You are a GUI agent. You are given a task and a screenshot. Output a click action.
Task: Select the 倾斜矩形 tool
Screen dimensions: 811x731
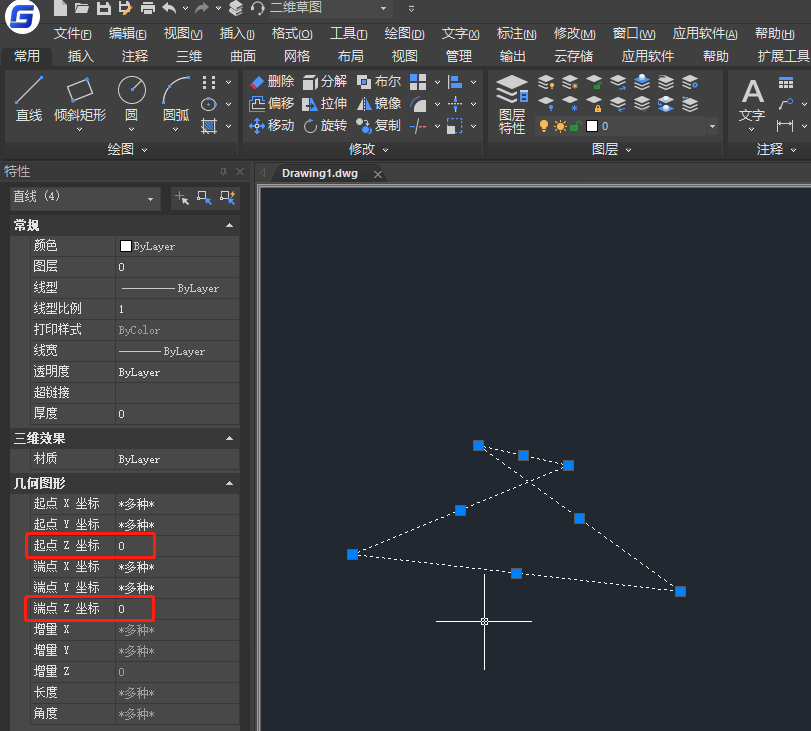pos(80,99)
